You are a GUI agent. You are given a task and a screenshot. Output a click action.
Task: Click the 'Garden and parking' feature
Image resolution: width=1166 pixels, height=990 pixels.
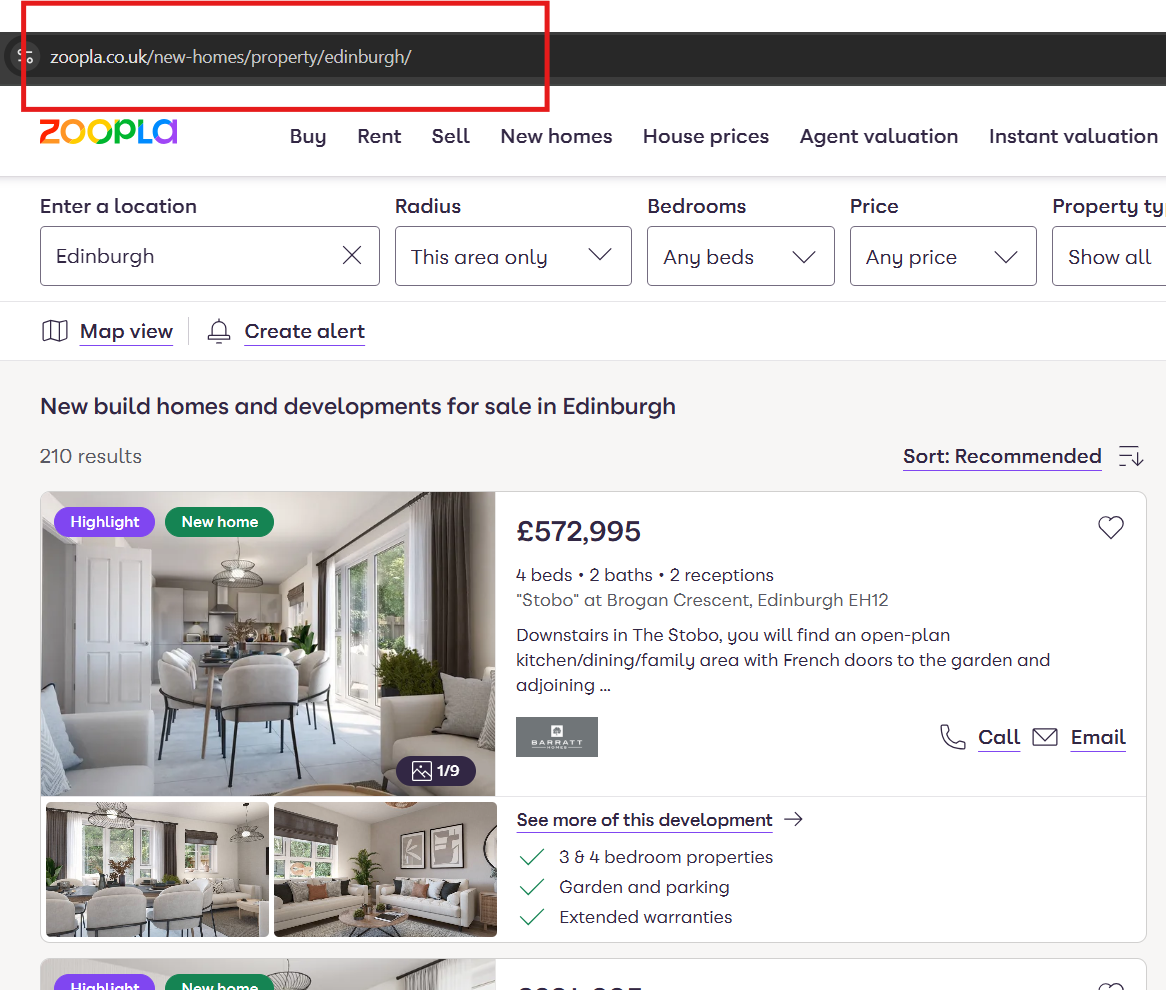pos(644,887)
